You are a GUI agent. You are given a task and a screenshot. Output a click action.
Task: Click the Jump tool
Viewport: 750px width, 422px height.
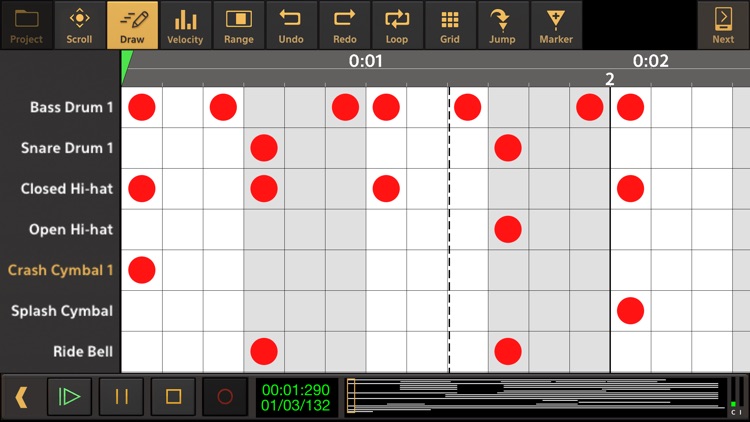[x=502, y=25]
